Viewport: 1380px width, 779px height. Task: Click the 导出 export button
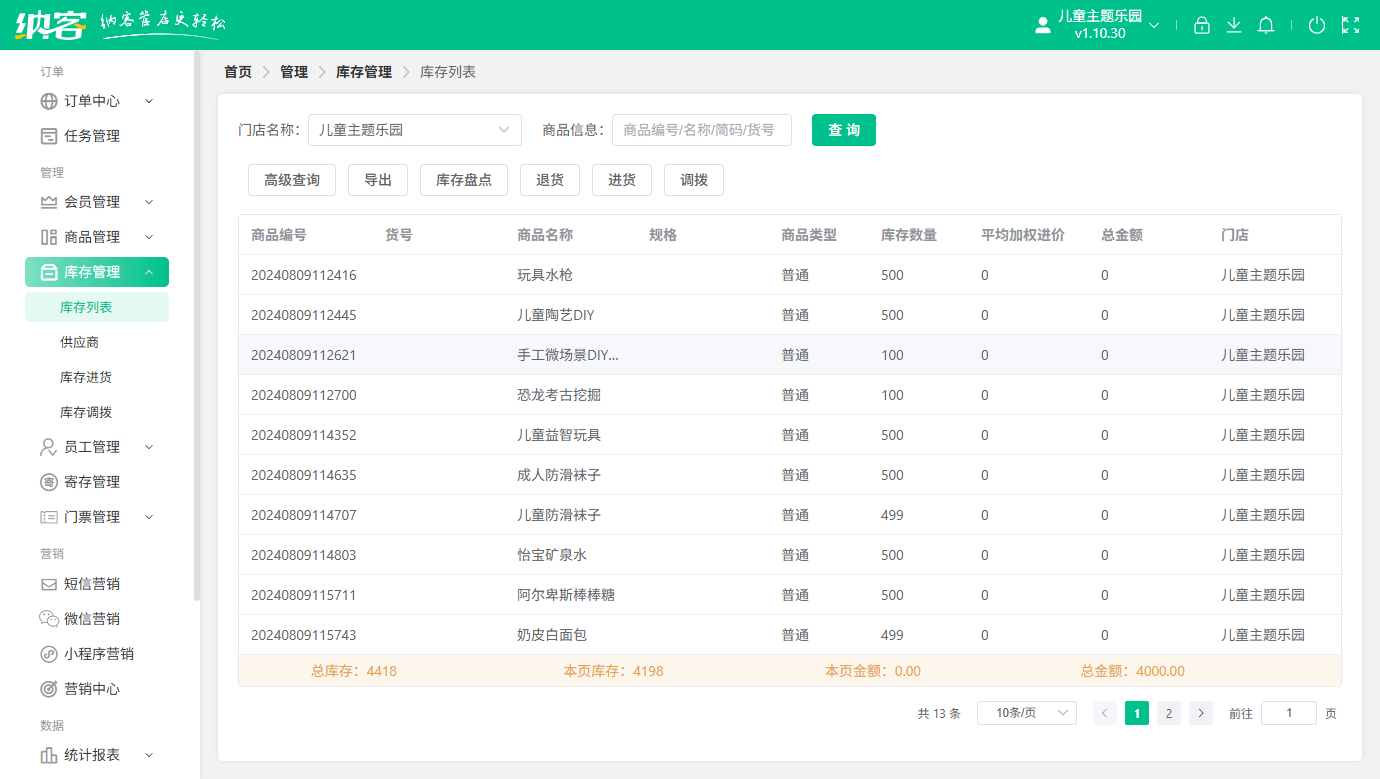click(377, 180)
